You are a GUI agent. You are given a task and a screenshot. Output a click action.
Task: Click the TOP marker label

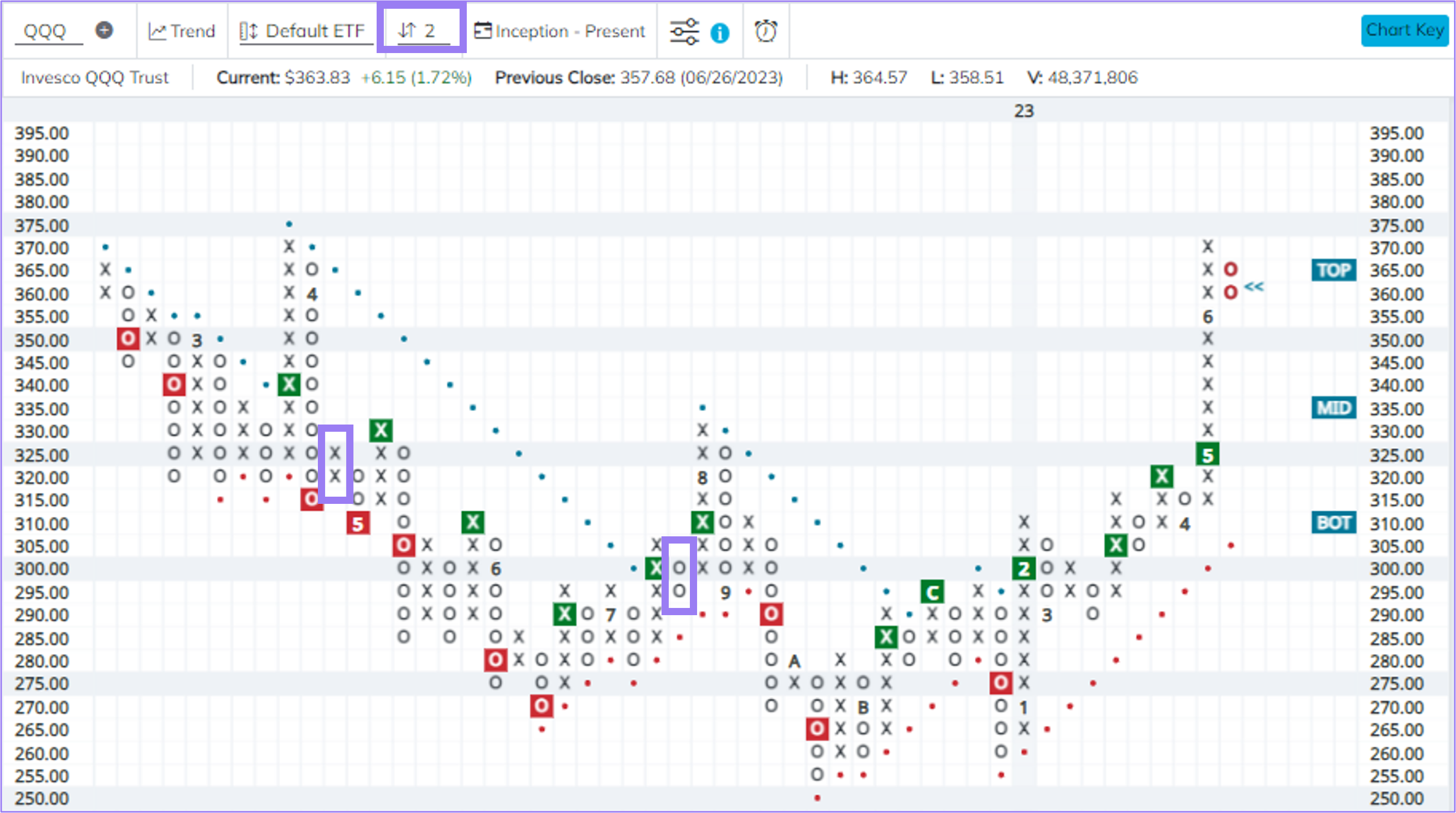click(x=1333, y=270)
